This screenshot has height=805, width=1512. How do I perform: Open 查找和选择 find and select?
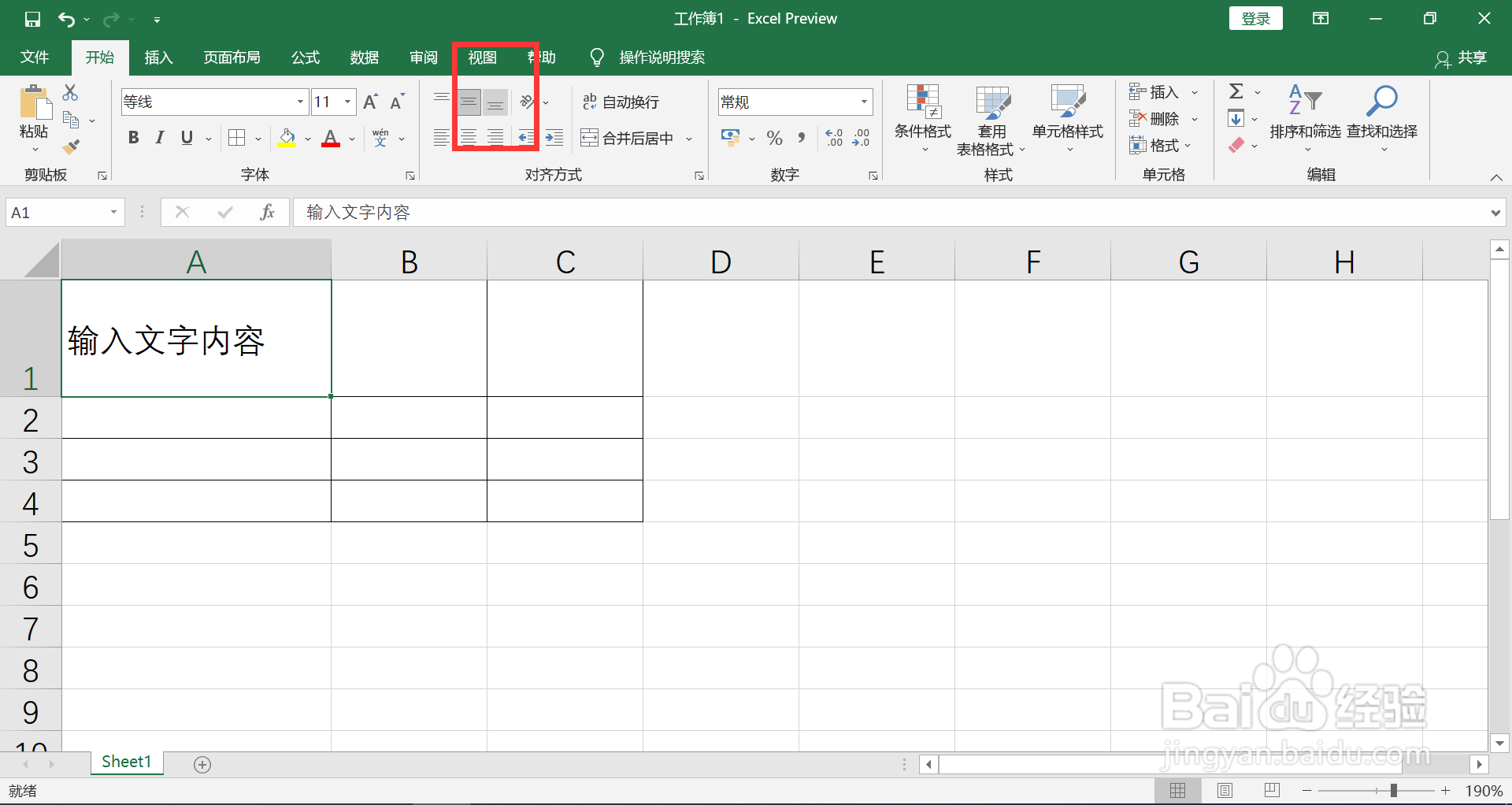(1382, 119)
